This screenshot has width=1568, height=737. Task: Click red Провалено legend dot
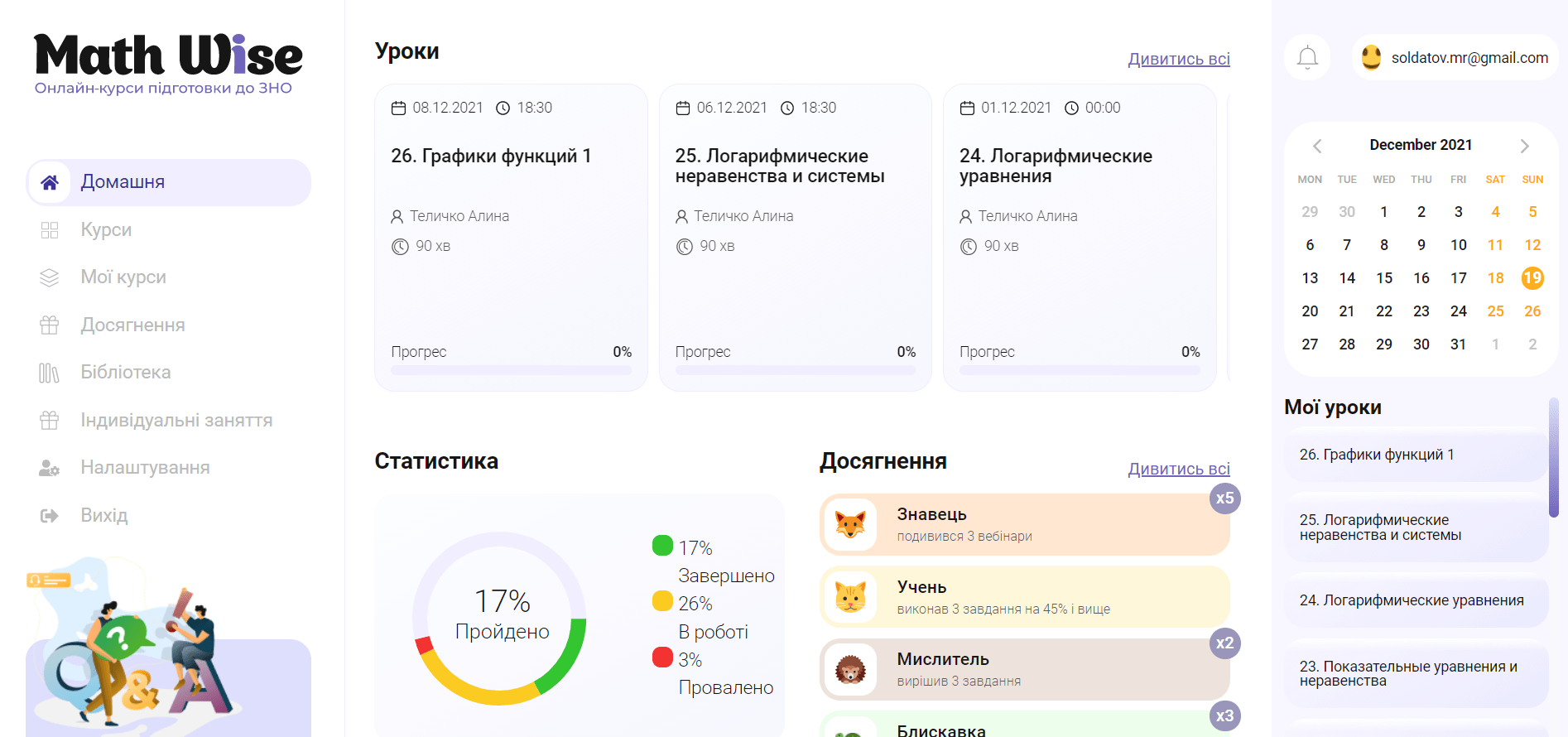662,657
